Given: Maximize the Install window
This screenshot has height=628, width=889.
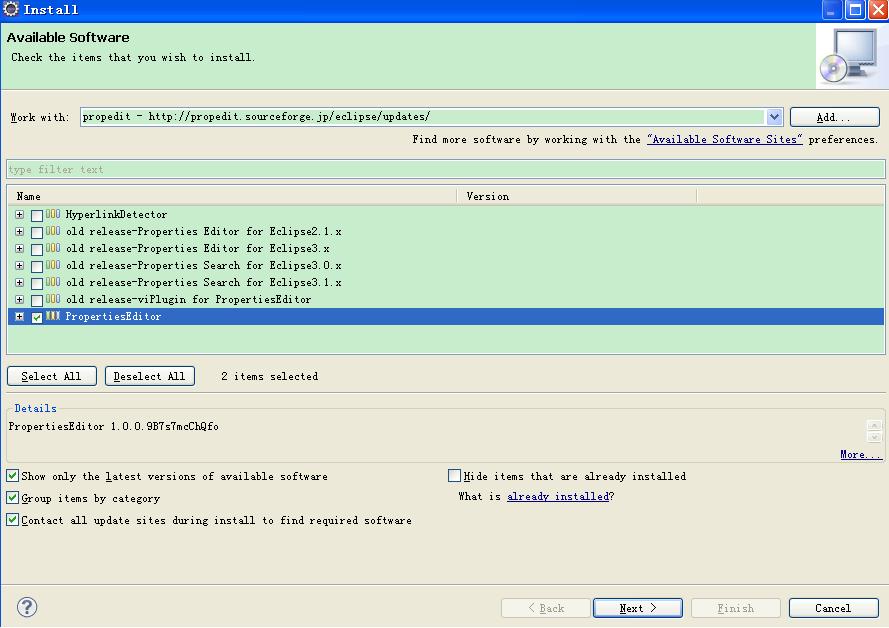Looking at the screenshot, I should point(855,10).
